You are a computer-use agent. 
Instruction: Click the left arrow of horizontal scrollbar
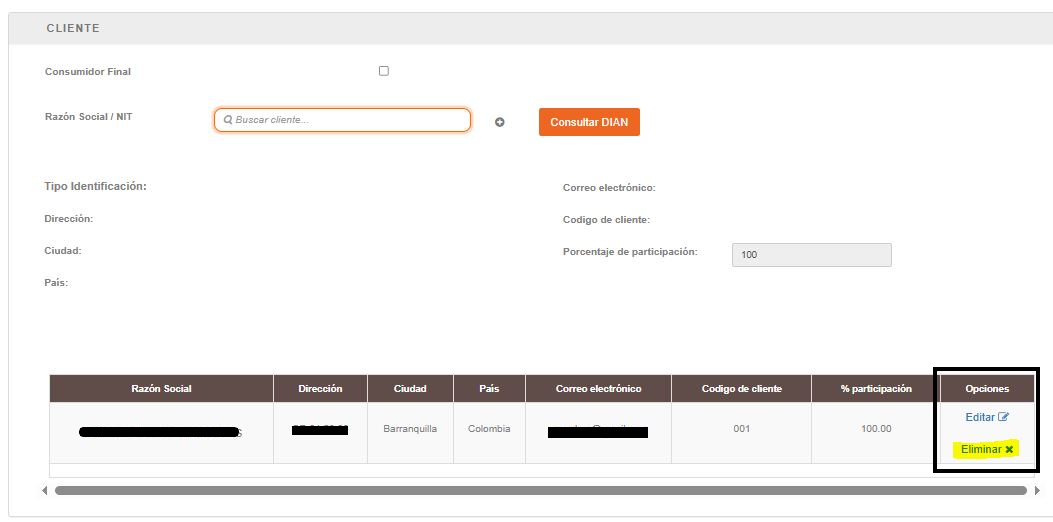(44, 490)
